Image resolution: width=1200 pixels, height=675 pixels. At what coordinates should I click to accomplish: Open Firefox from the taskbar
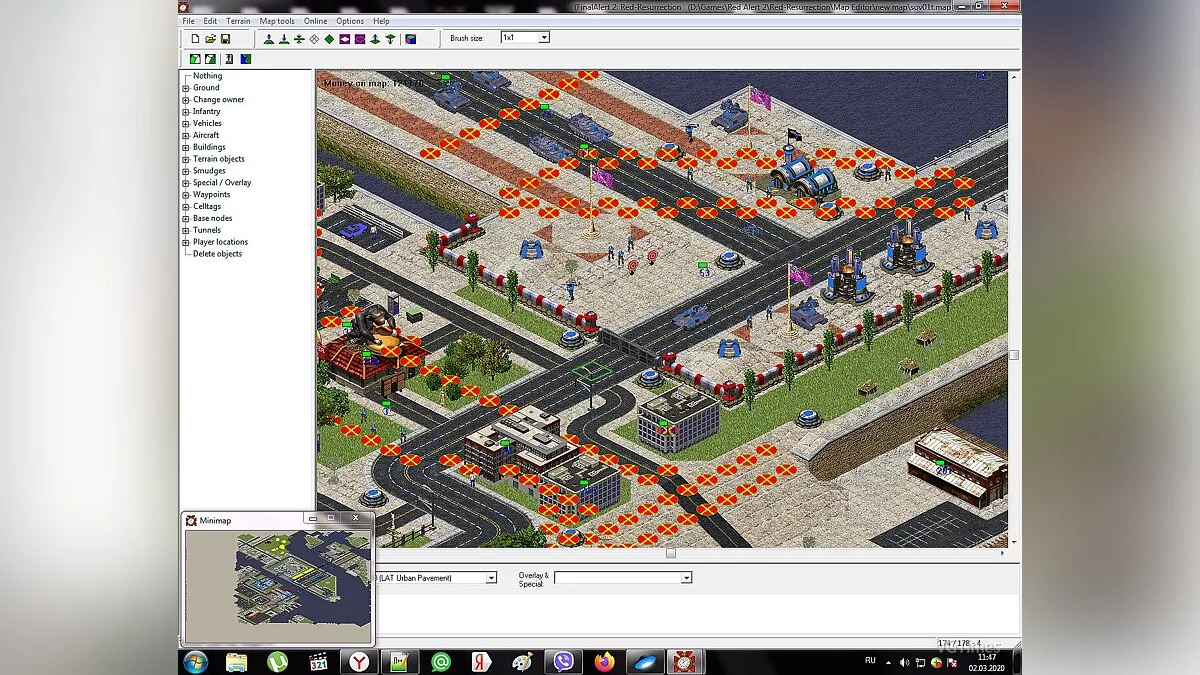[x=604, y=662]
